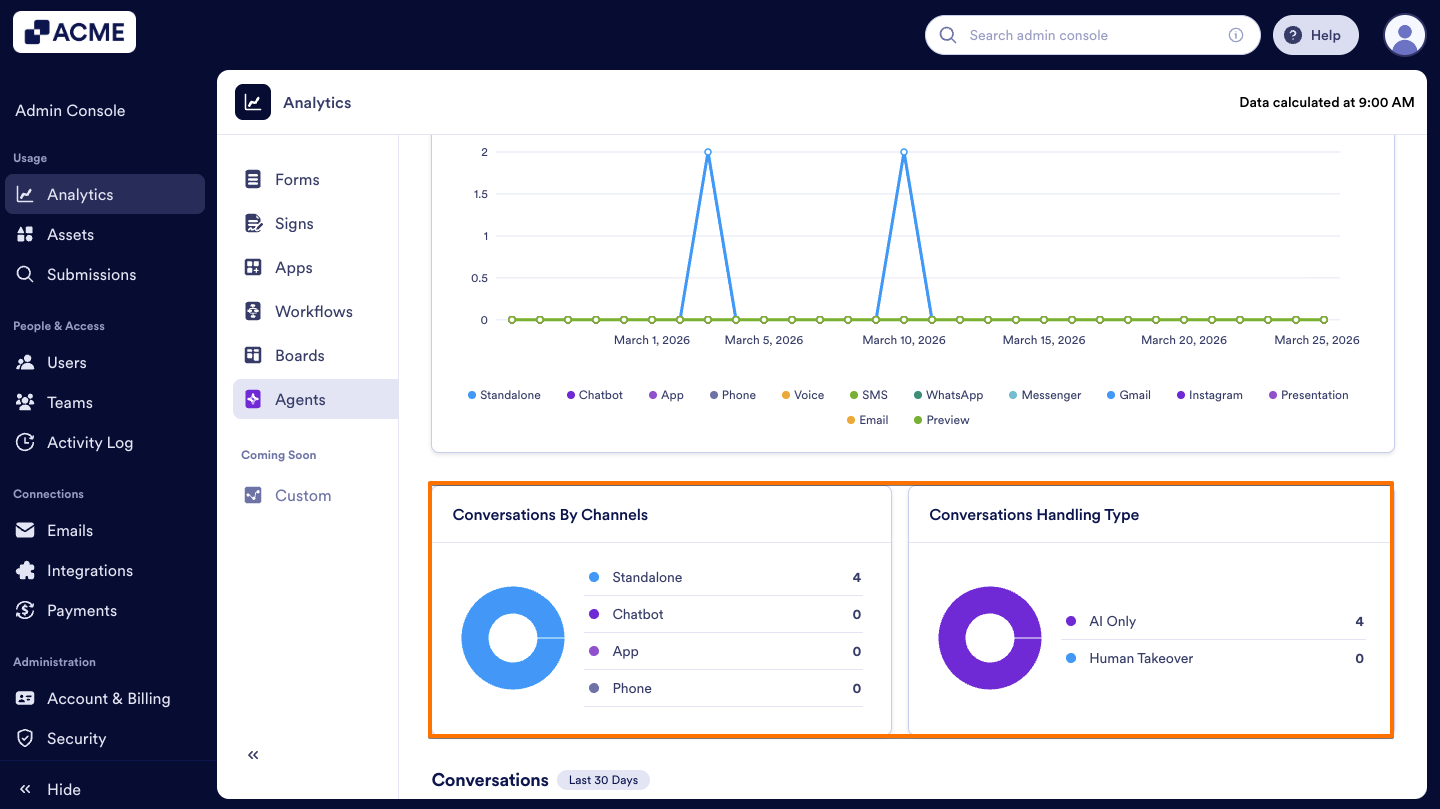Open the Last 30 Days filter

pyautogui.click(x=603, y=779)
